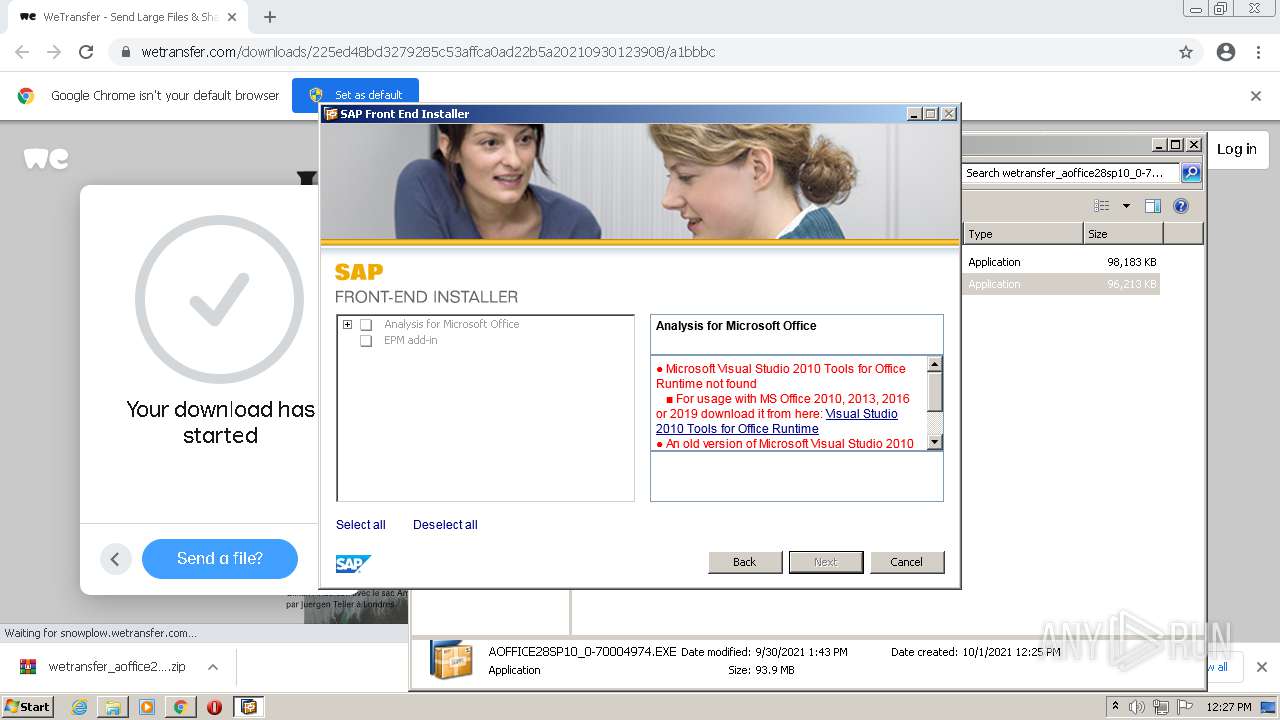Sort by Type column in Explorer
The image size is (1280, 720).
tap(1023, 234)
